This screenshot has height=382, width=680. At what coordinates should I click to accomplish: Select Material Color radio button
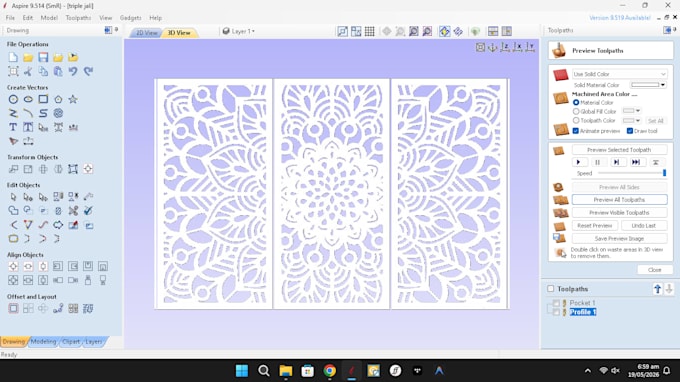click(x=576, y=102)
